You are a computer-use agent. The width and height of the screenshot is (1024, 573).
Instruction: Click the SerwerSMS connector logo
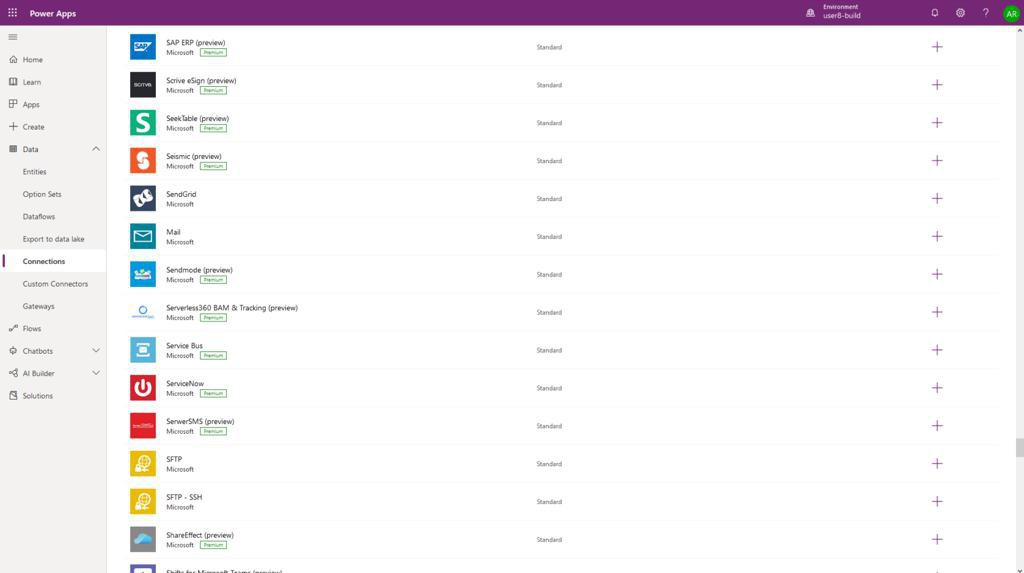[x=142, y=426]
